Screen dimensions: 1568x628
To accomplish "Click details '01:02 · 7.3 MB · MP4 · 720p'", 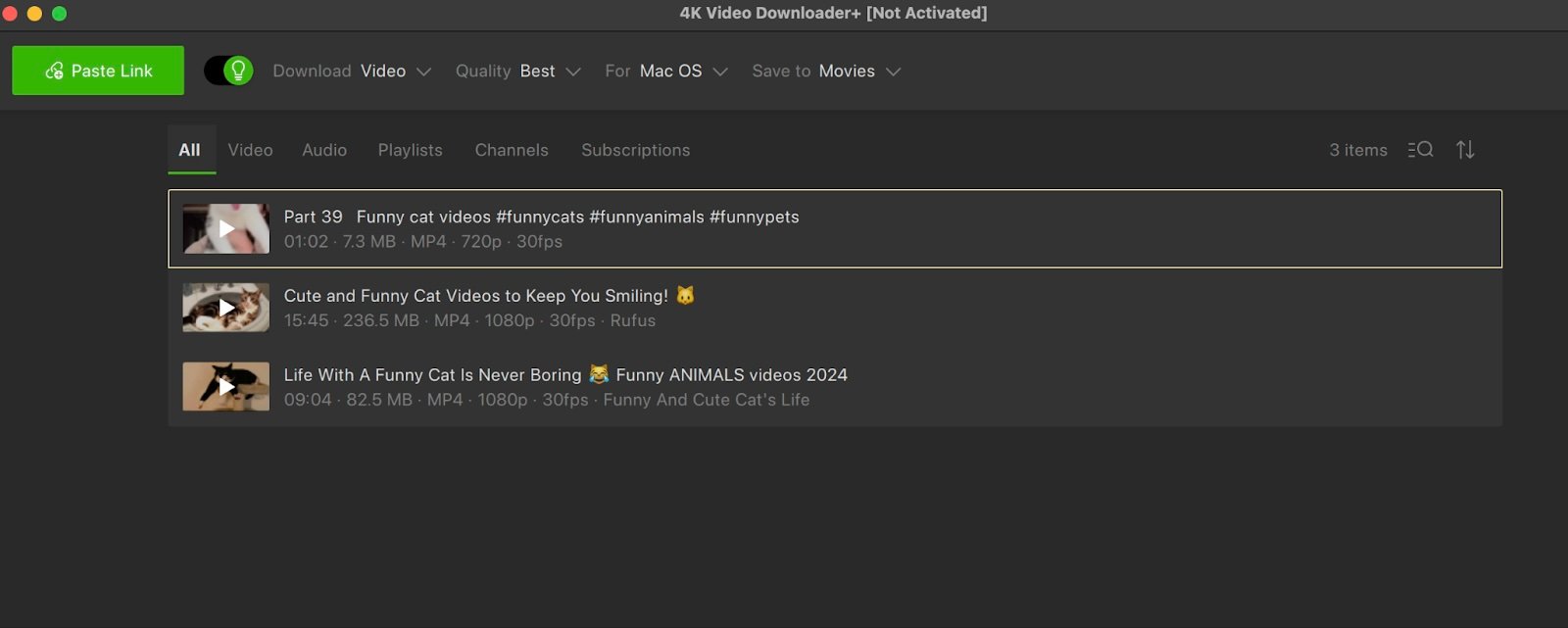I will pyautogui.click(x=423, y=241).
